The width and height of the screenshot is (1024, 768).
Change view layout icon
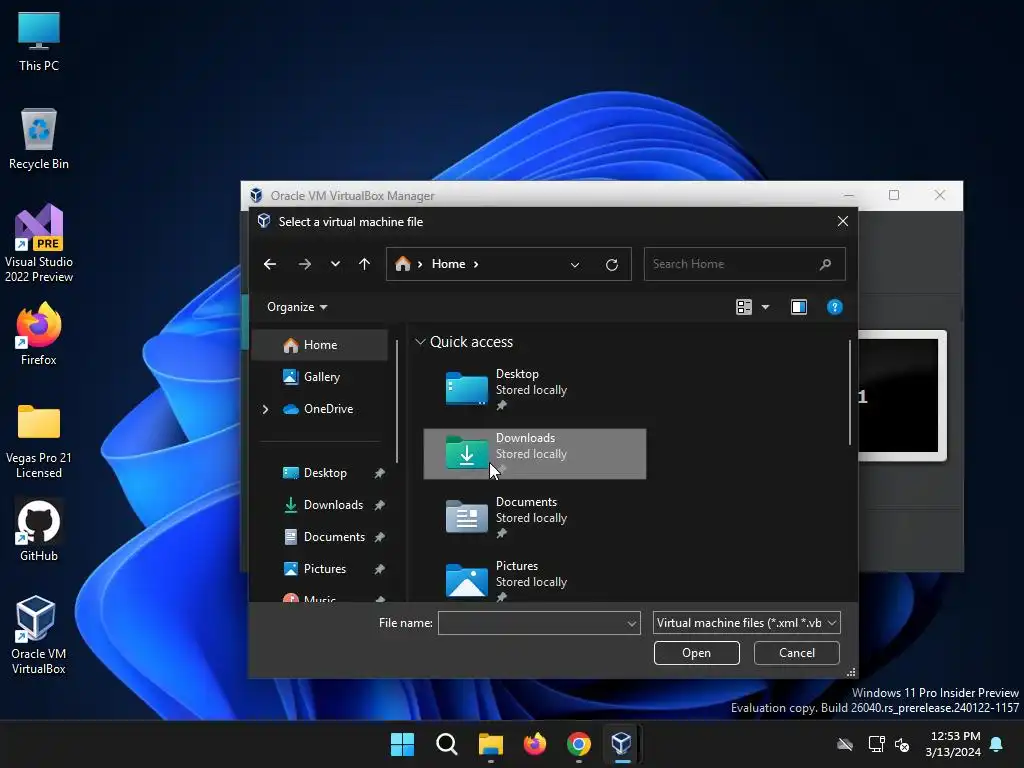pos(744,307)
